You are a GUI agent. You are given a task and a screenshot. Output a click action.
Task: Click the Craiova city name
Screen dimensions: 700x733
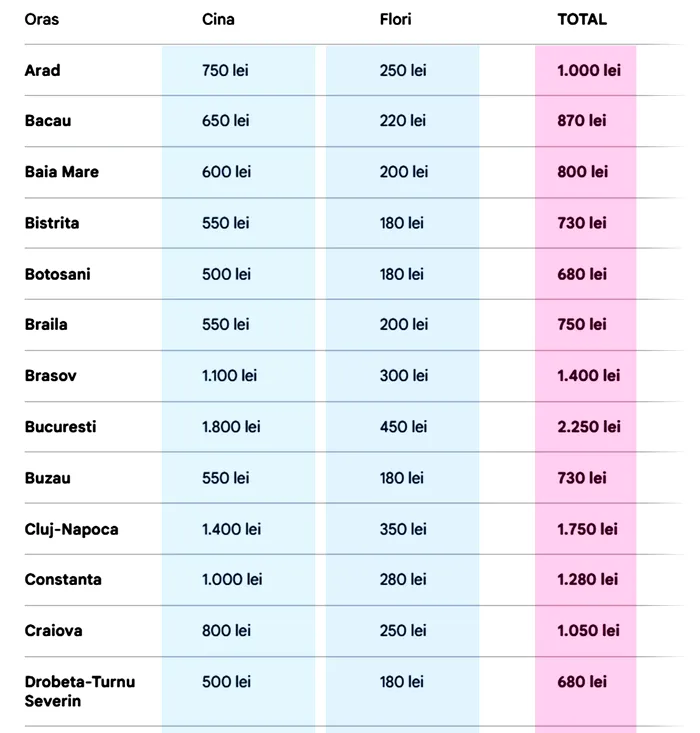click(54, 631)
